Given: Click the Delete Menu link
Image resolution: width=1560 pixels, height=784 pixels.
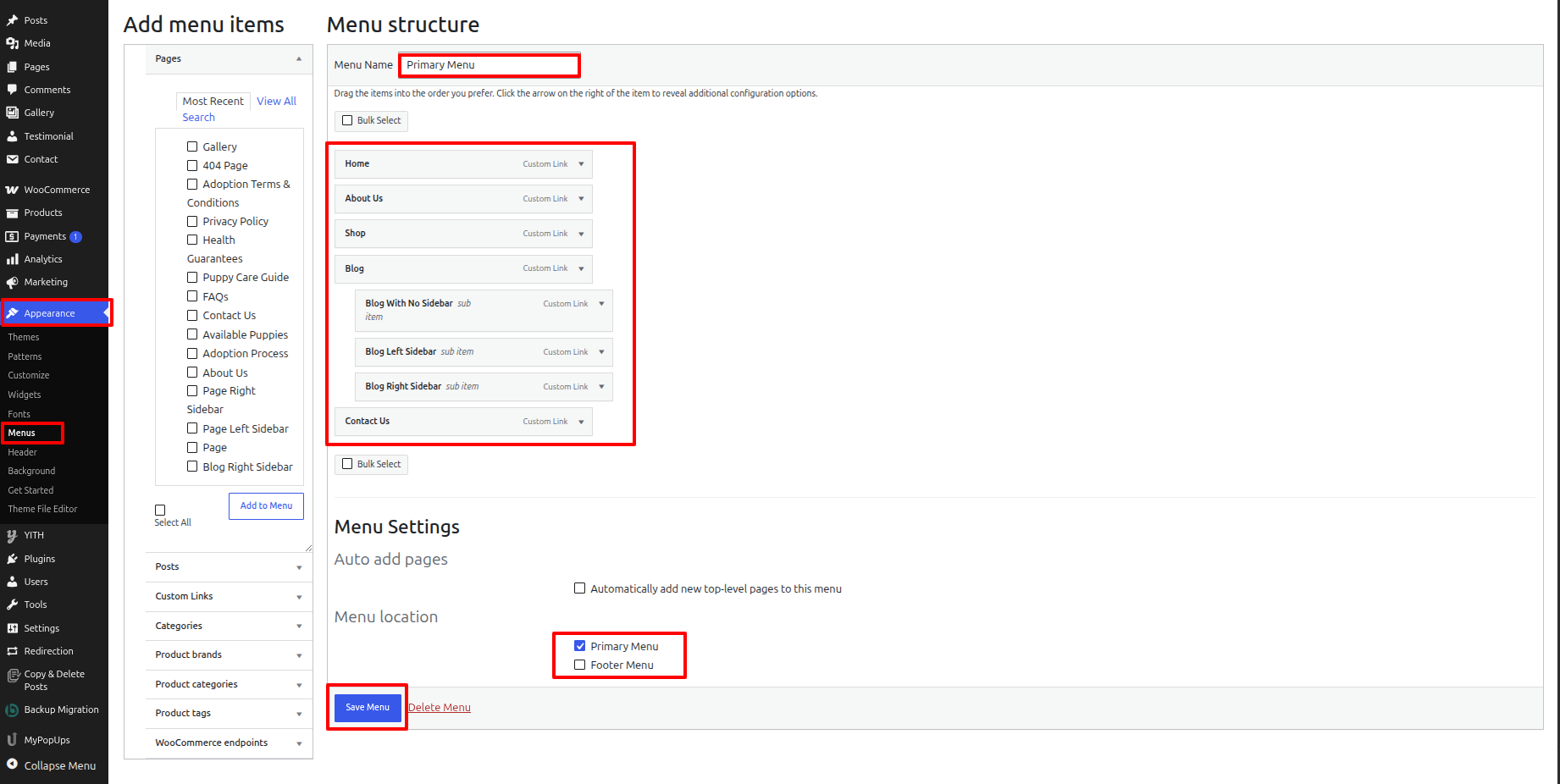Looking at the screenshot, I should 440,708.
